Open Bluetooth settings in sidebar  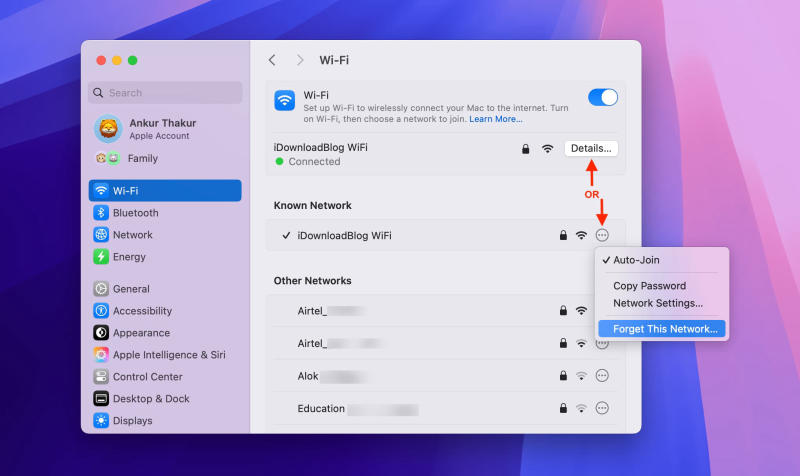coord(135,213)
